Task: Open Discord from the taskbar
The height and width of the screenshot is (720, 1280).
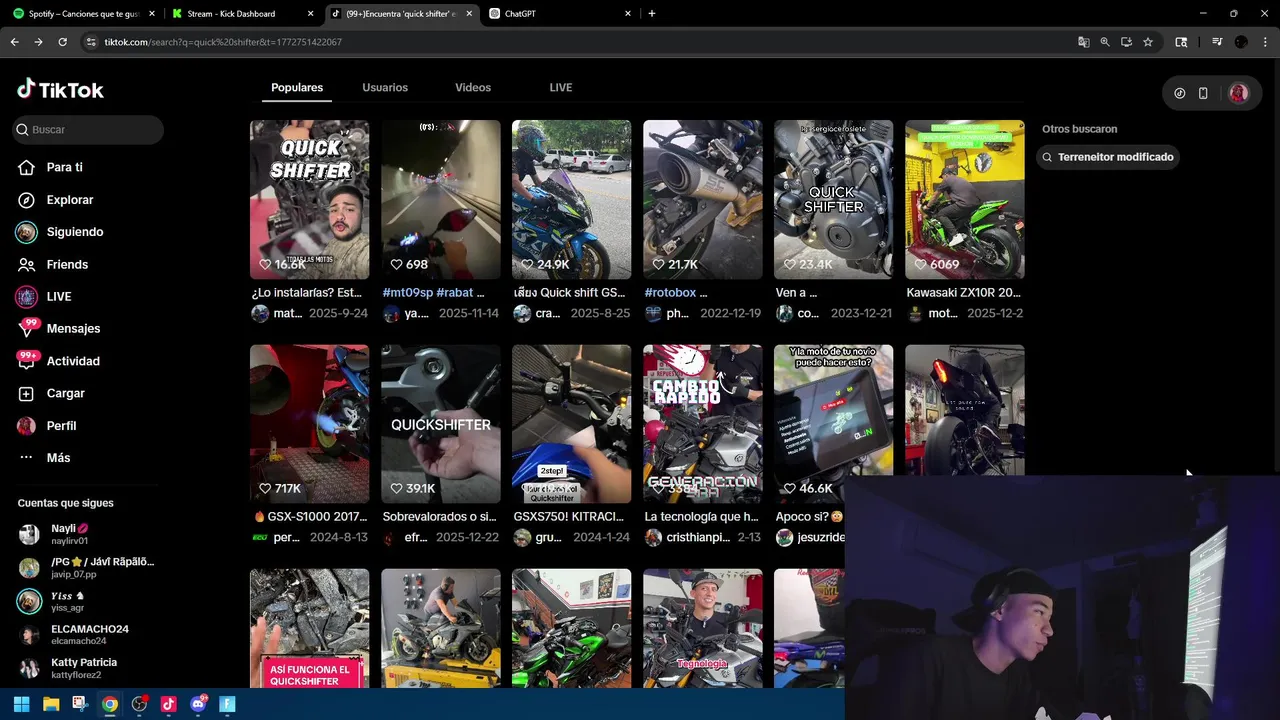Action: 198,704
